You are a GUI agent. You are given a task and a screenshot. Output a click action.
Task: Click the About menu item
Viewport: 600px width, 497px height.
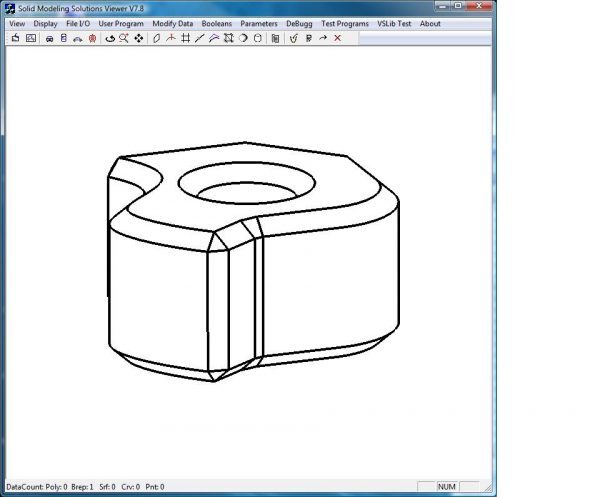[430, 23]
